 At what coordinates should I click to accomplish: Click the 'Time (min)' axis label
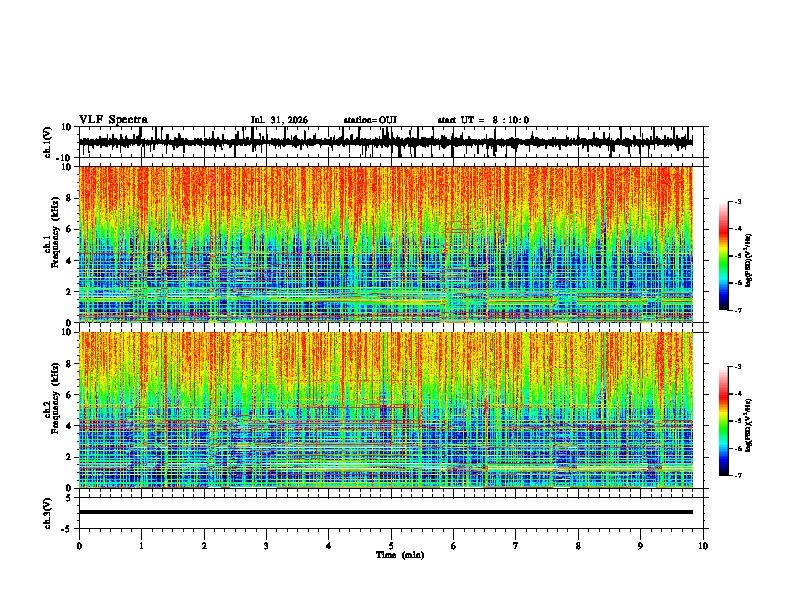point(400,555)
